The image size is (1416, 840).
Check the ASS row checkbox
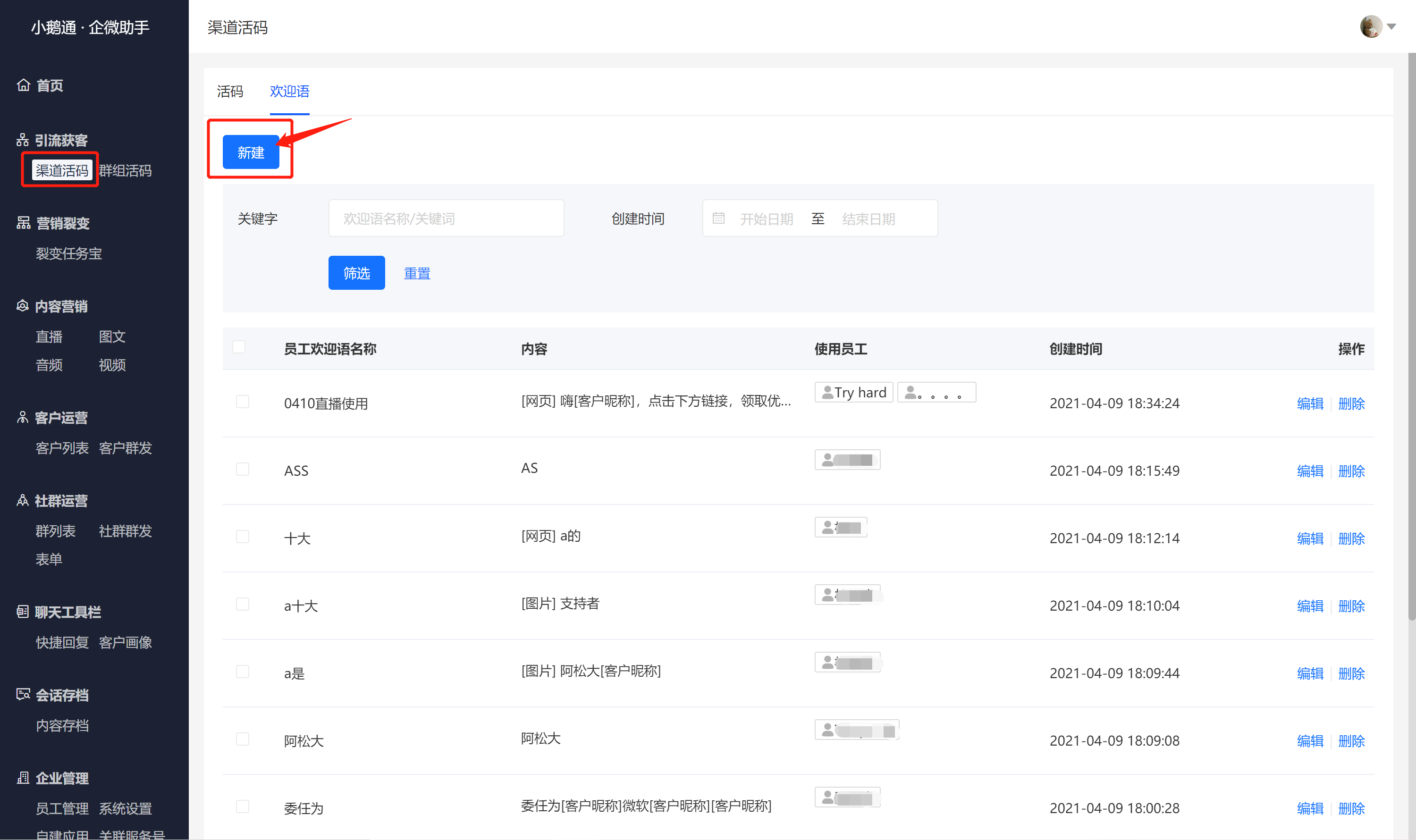tap(242, 469)
